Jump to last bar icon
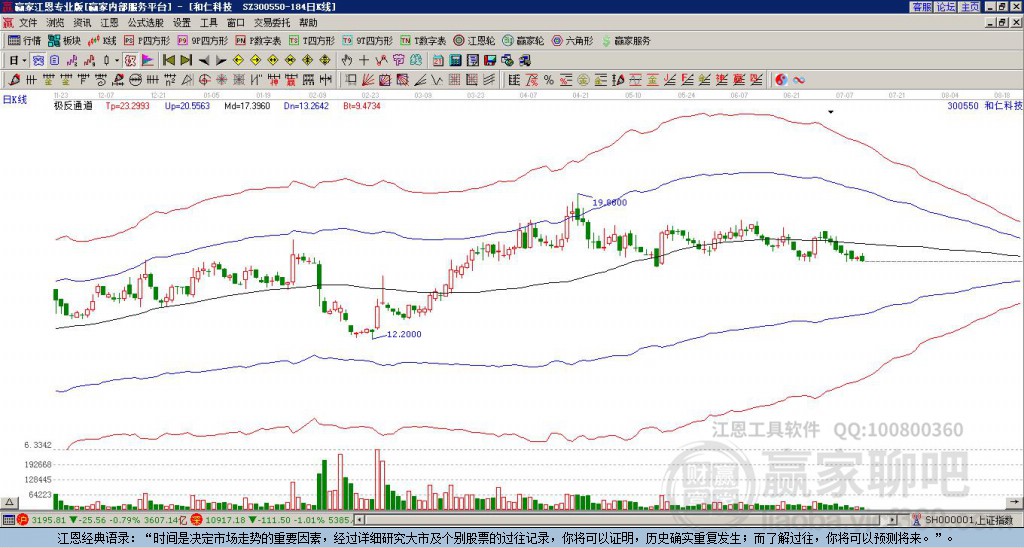The image size is (1024, 548). [186, 61]
